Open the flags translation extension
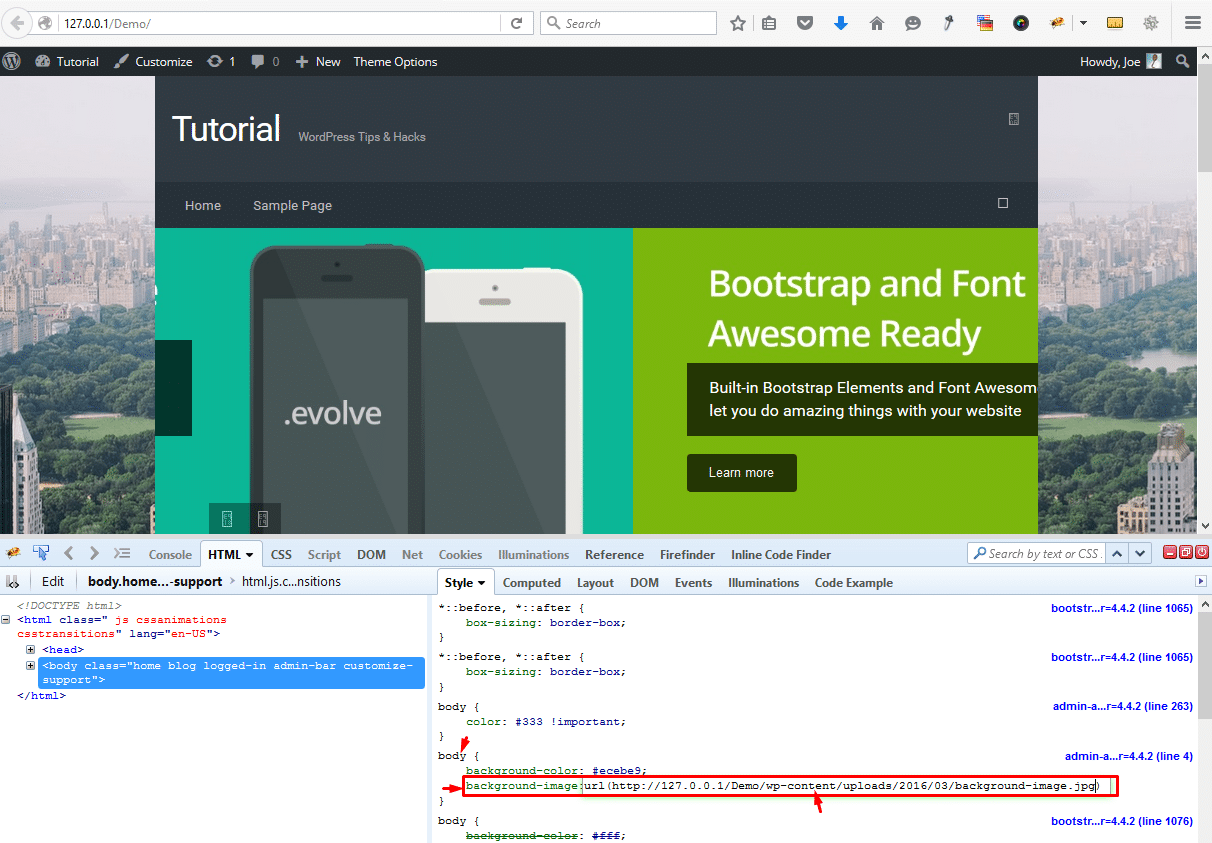Image resolution: width=1212 pixels, height=843 pixels. click(x=985, y=23)
